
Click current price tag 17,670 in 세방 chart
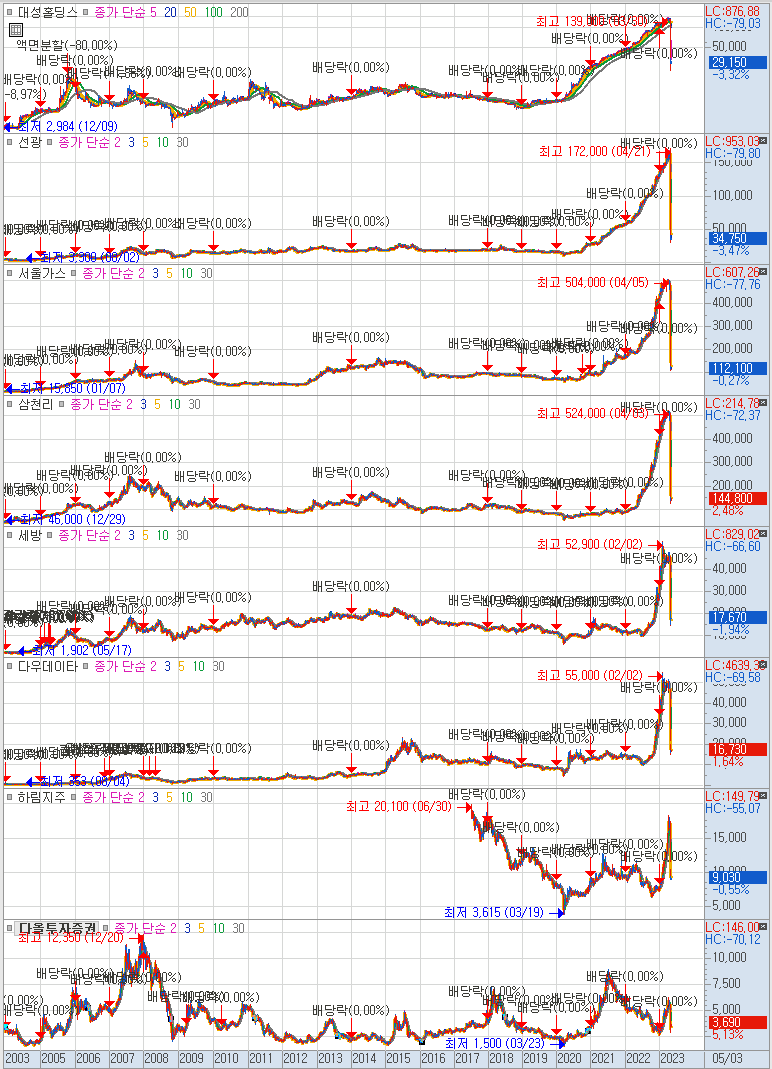[x=739, y=617]
